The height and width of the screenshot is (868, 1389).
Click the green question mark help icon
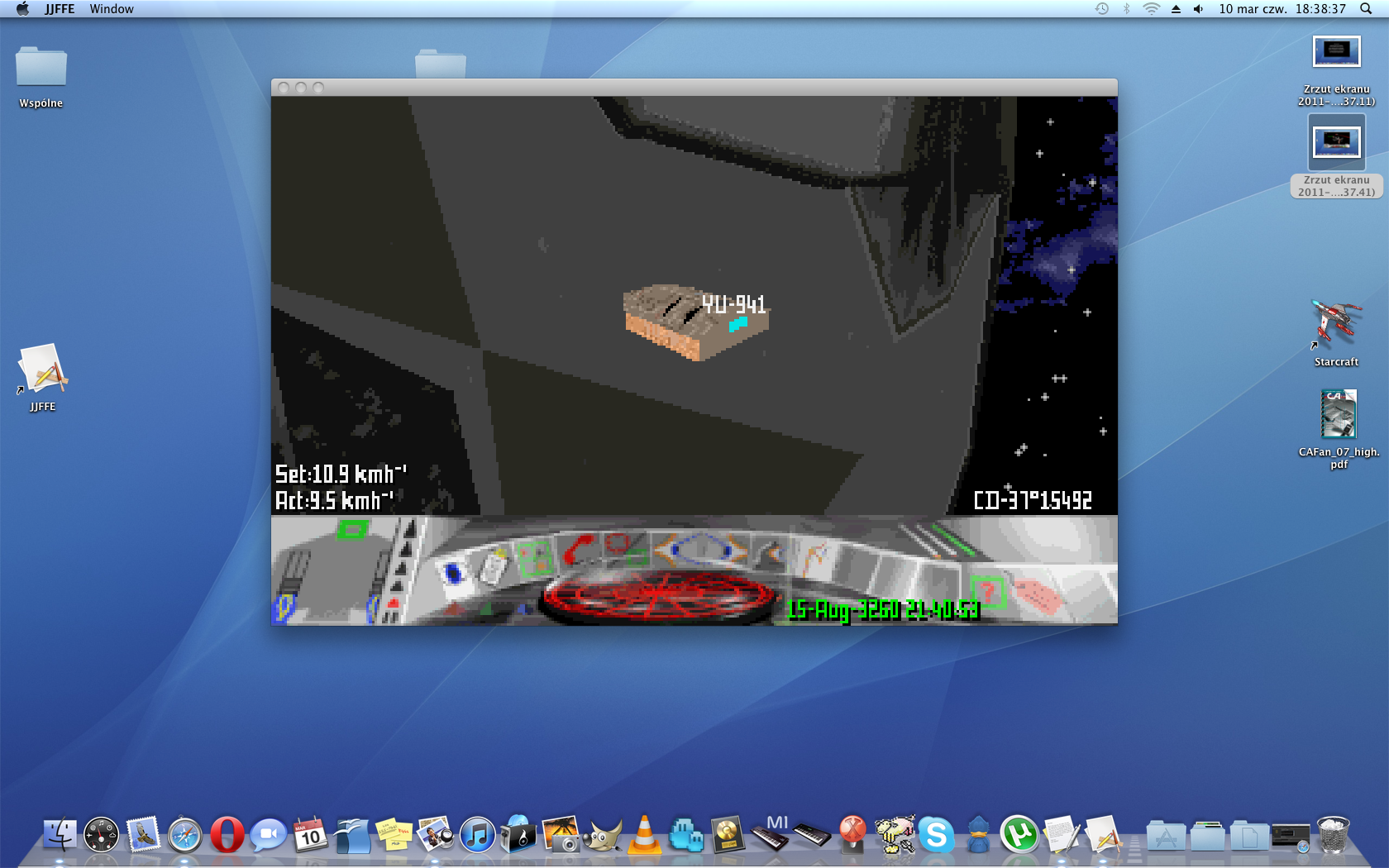pyautogui.click(x=987, y=592)
